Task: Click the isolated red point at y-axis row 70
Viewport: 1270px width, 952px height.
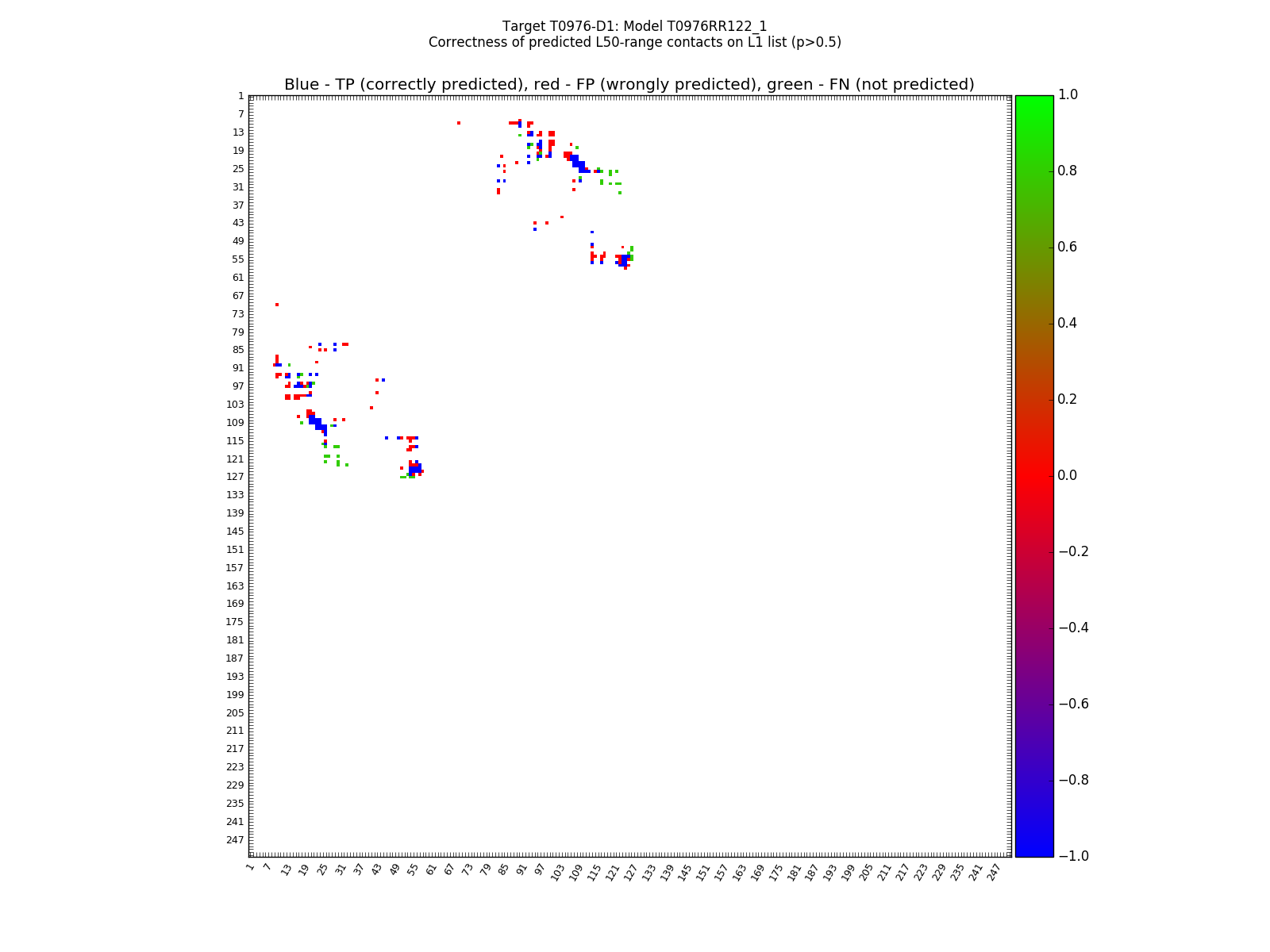Action: (x=277, y=305)
